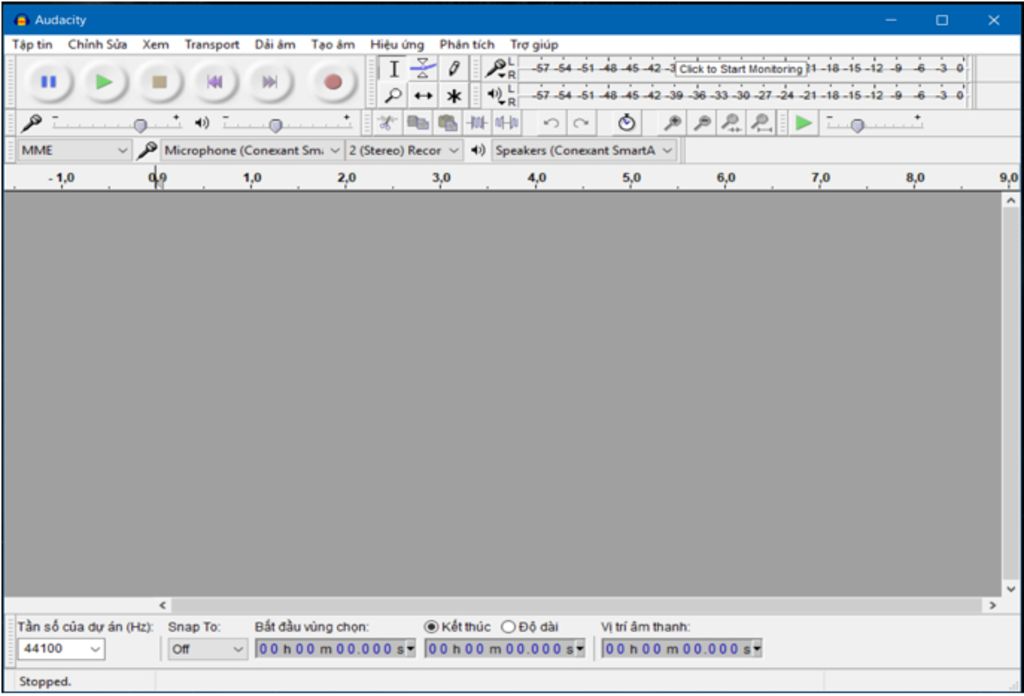This screenshot has width=1024, height=696.
Task: Click the horizontal scrollbar right arrow
Action: tap(993, 605)
